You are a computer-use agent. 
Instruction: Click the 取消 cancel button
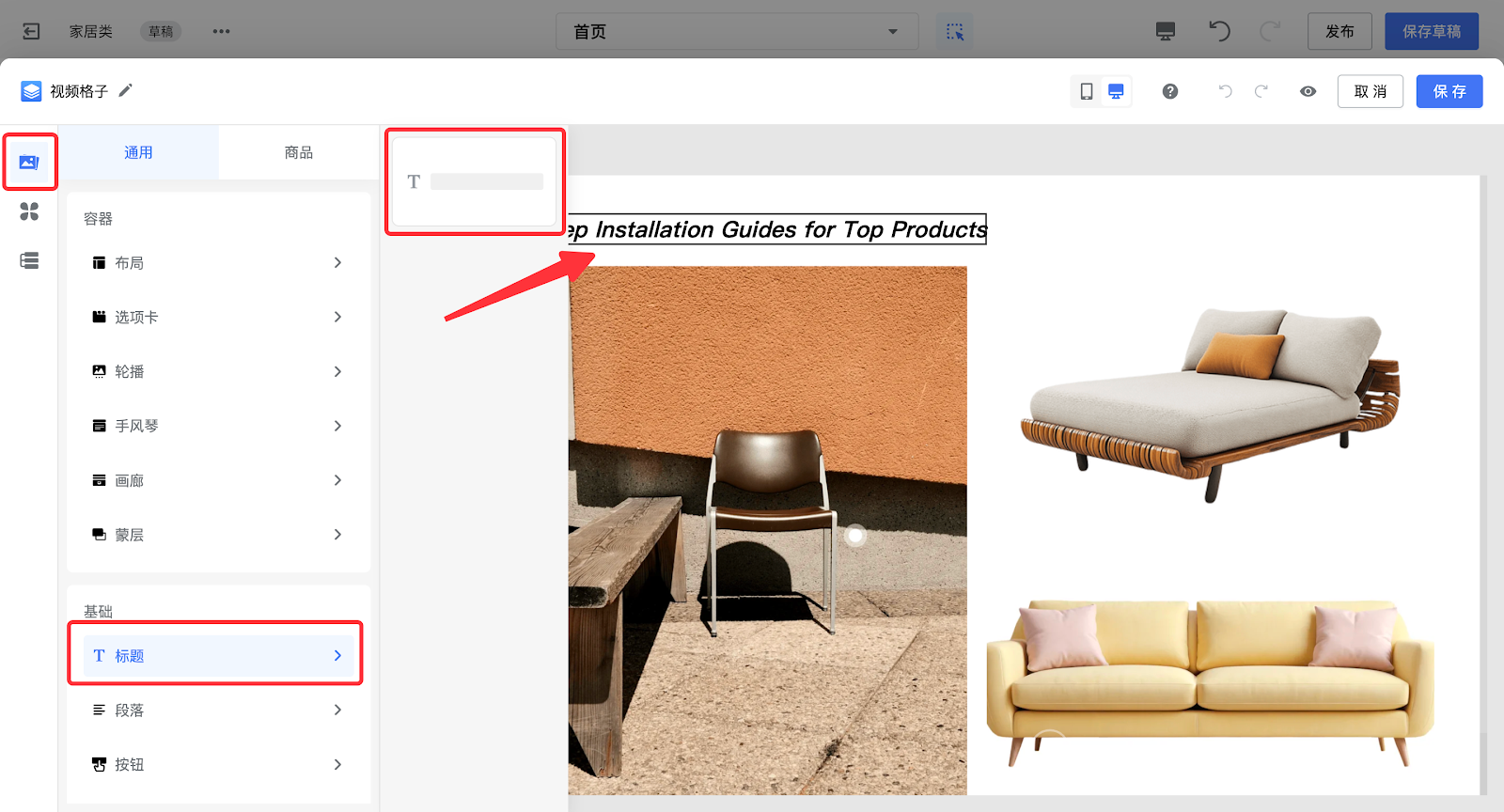coord(1370,91)
